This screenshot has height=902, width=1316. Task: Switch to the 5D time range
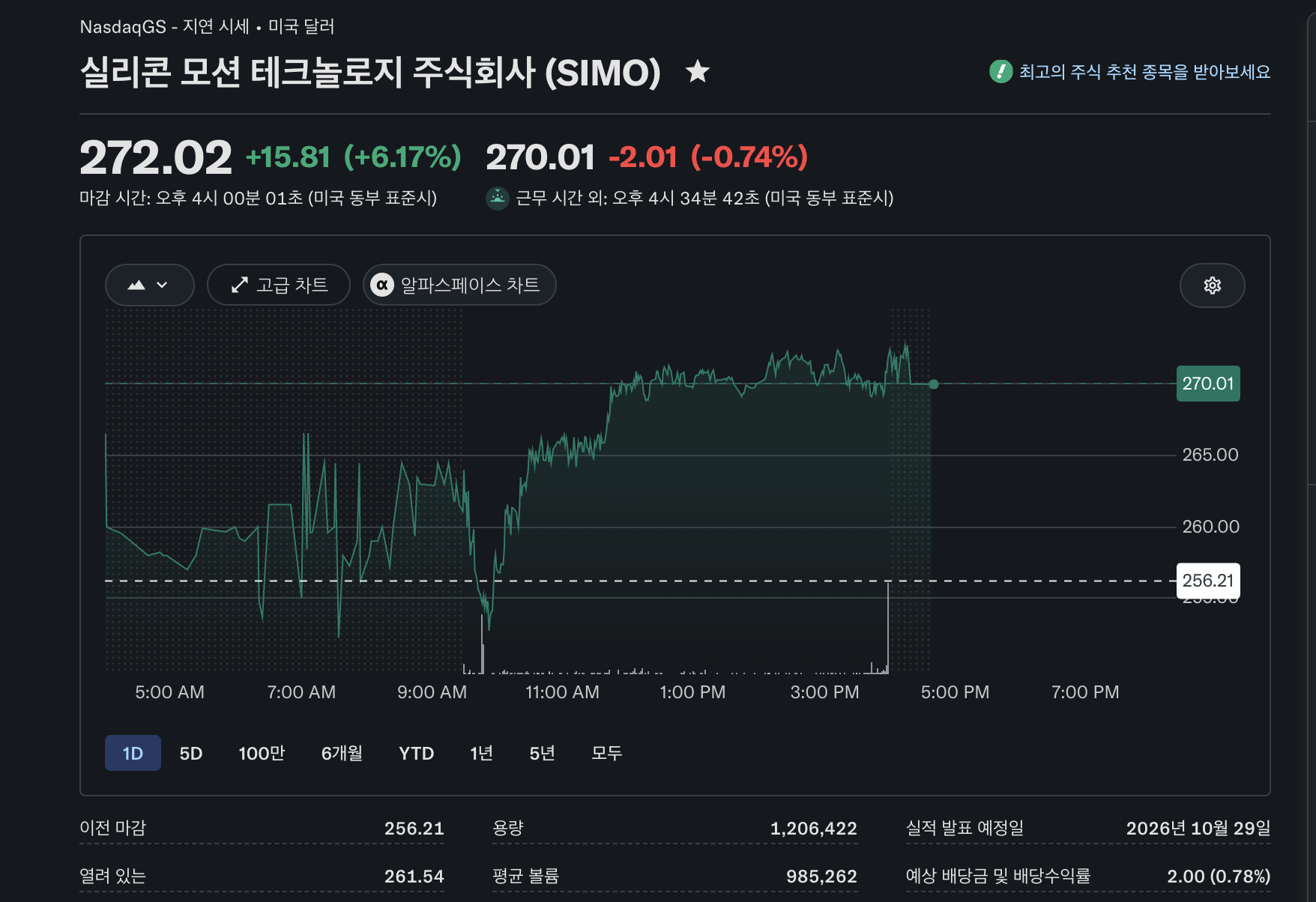click(191, 753)
